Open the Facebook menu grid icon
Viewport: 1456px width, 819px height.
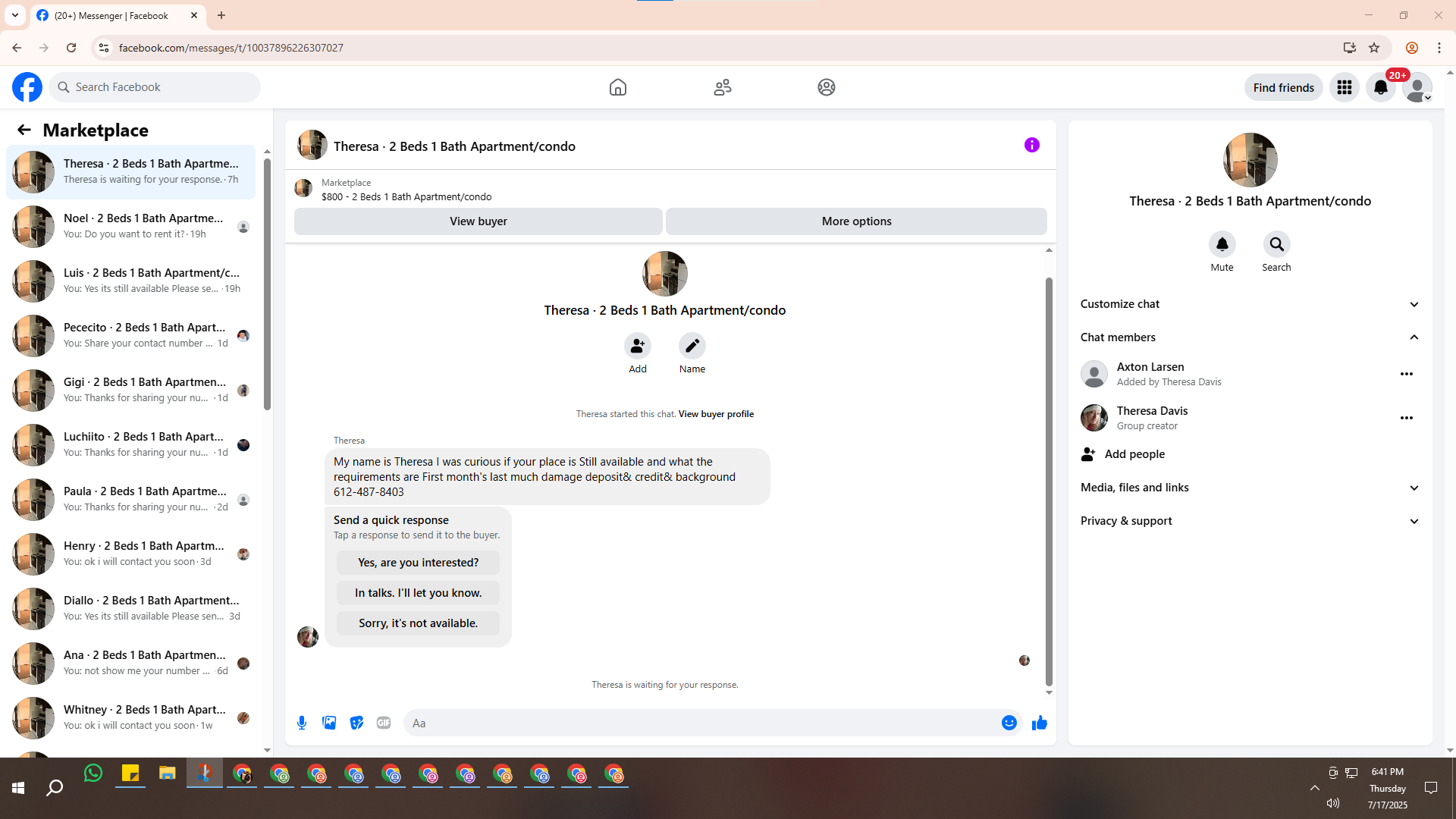coord(1345,87)
